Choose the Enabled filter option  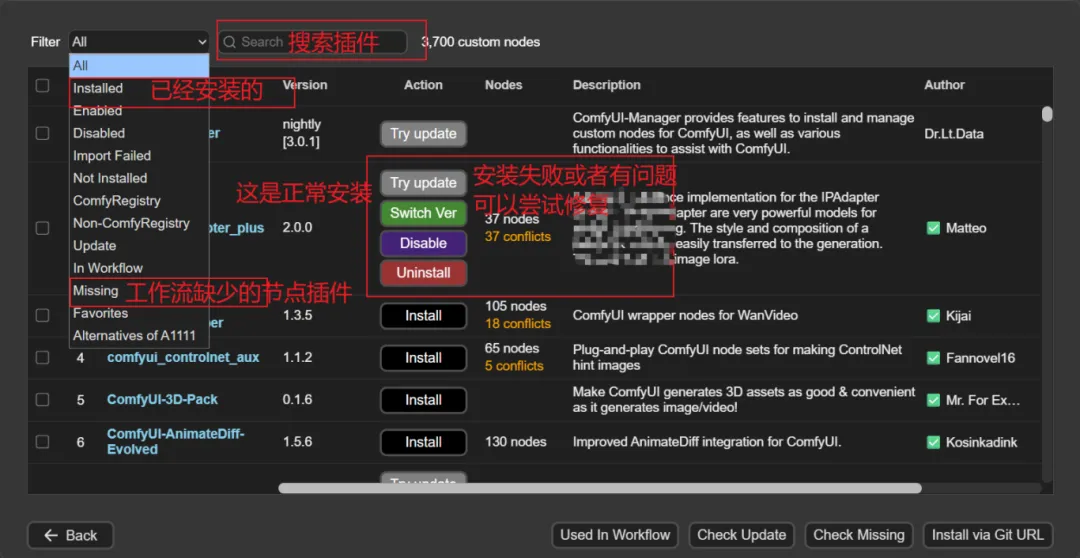point(138,110)
